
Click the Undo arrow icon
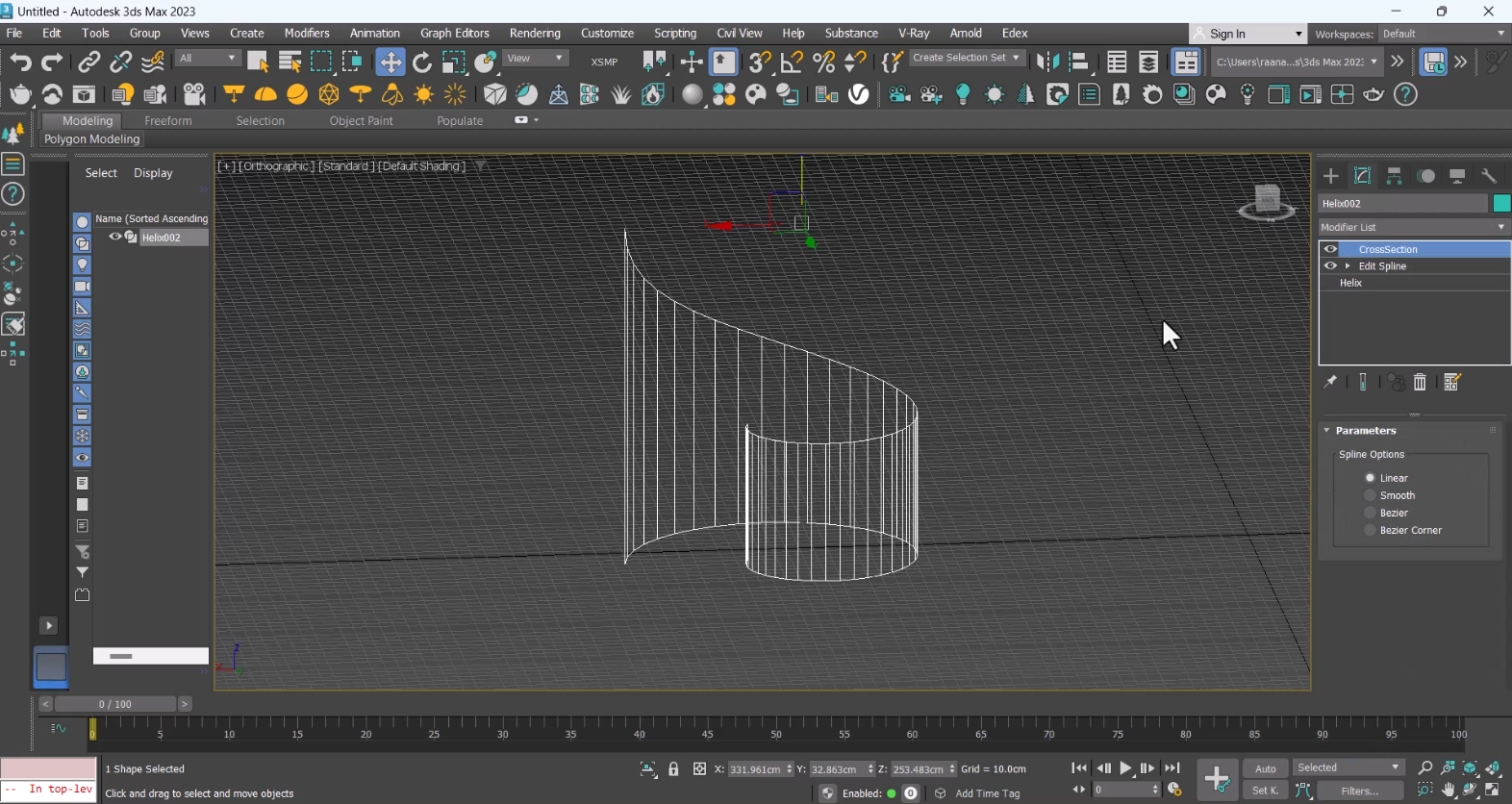[20, 63]
